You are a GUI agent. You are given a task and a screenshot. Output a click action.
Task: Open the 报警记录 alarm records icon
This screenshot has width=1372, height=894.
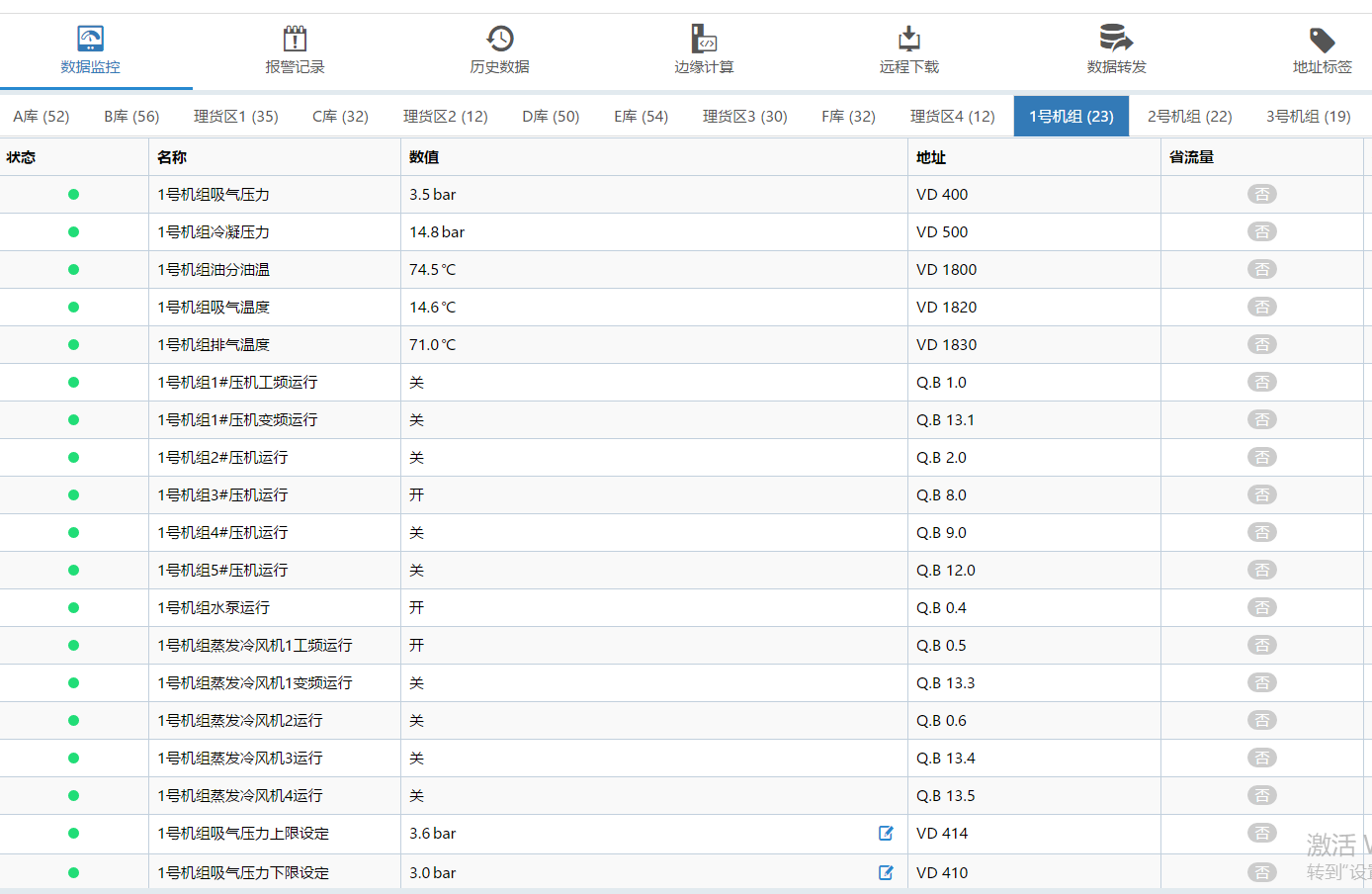pos(295,39)
